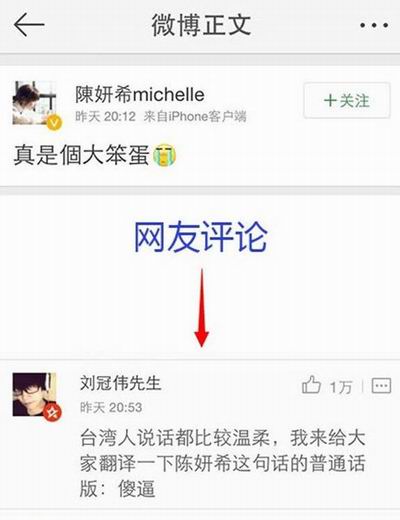Open 刘冠伟先生's profile avatar

pos(34,394)
